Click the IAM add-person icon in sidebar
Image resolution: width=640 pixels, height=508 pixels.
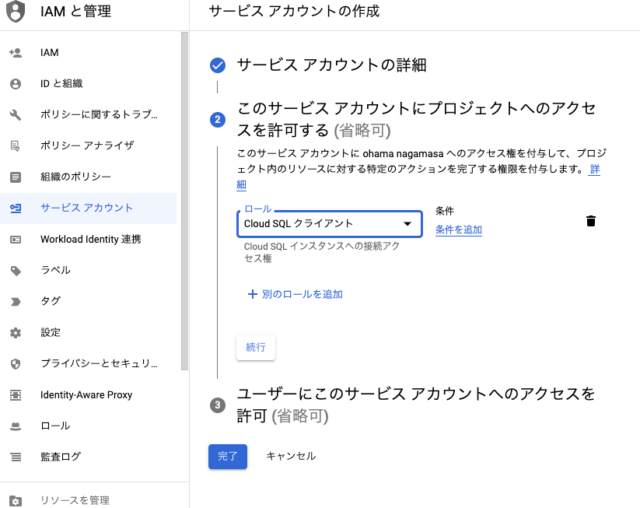pyautogui.click(x=16, y=53)
